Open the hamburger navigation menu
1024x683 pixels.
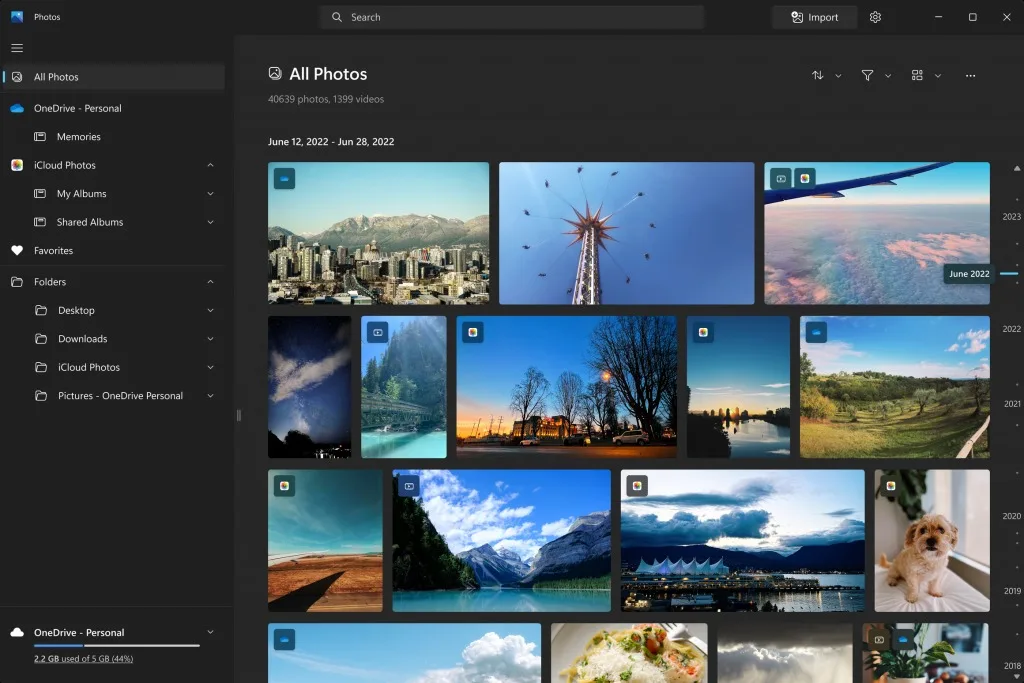click(17, 48)
